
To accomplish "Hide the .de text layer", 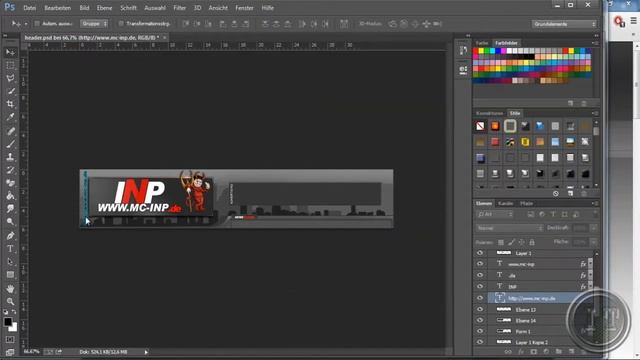I will (x=480, y=275).
